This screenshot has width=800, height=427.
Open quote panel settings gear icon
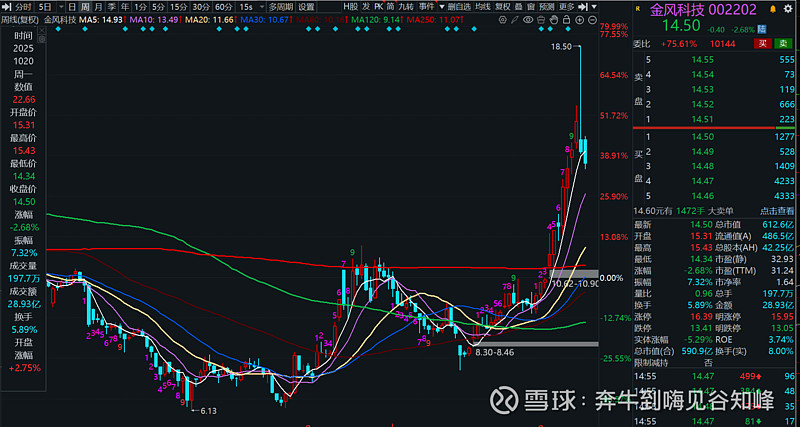click(788, 9)
